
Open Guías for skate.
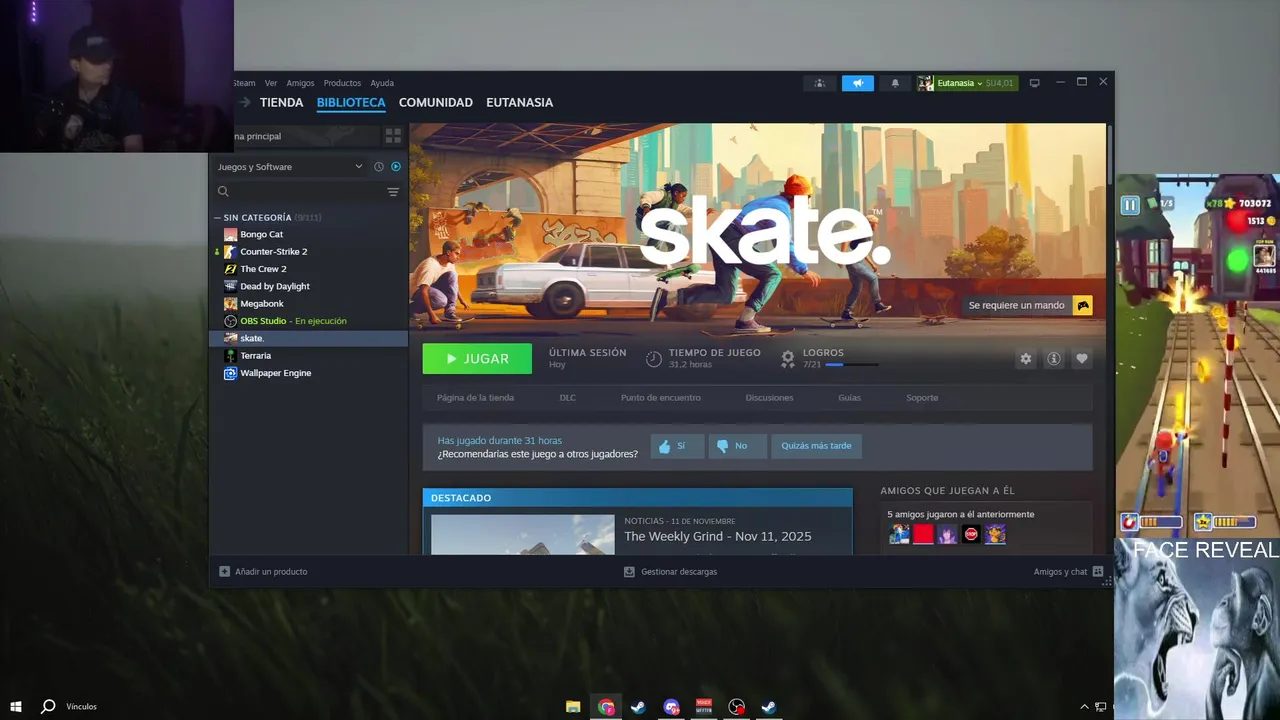[x=849, y=397]
